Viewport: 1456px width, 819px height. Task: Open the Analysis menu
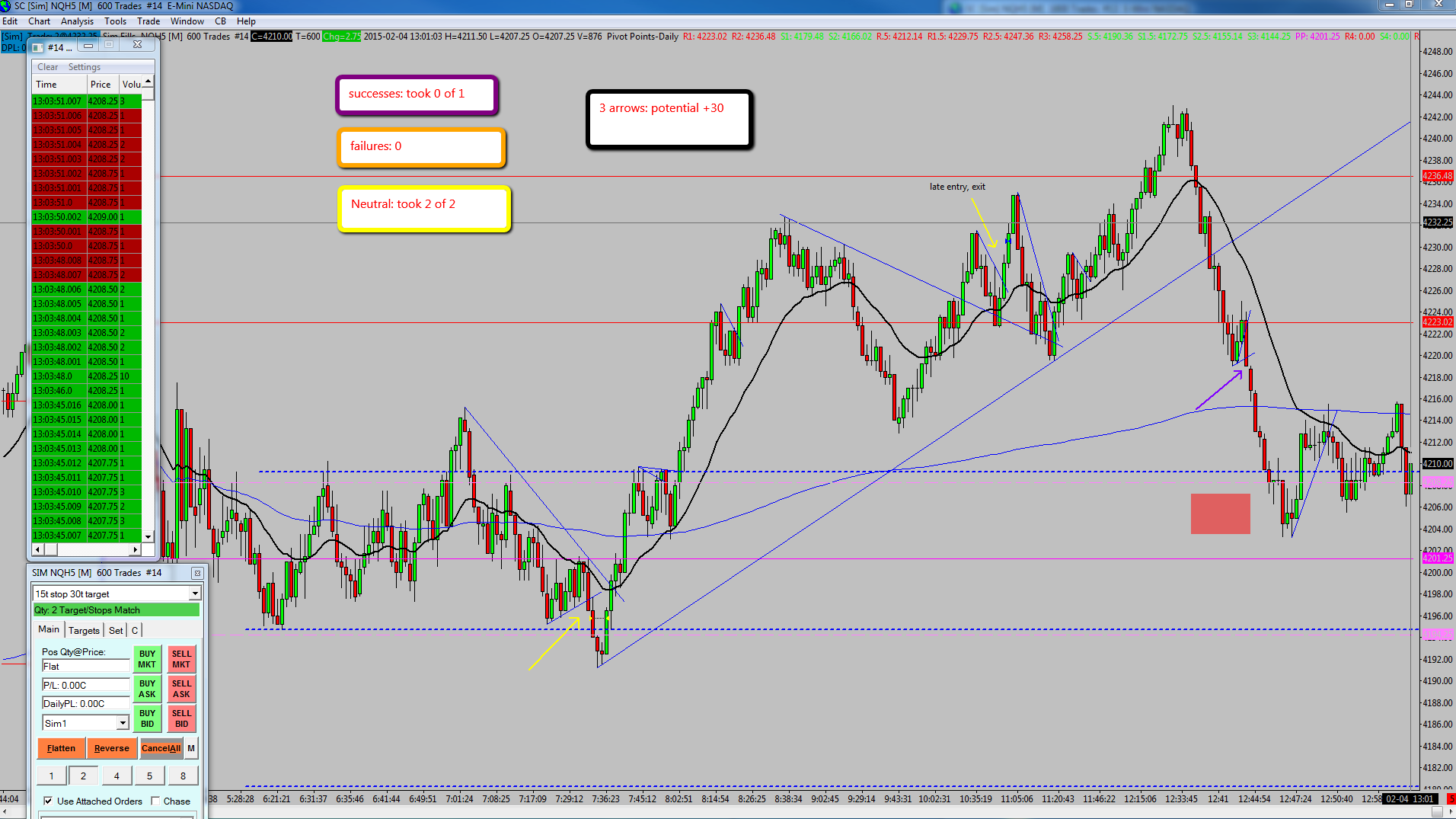pos(78,21)
